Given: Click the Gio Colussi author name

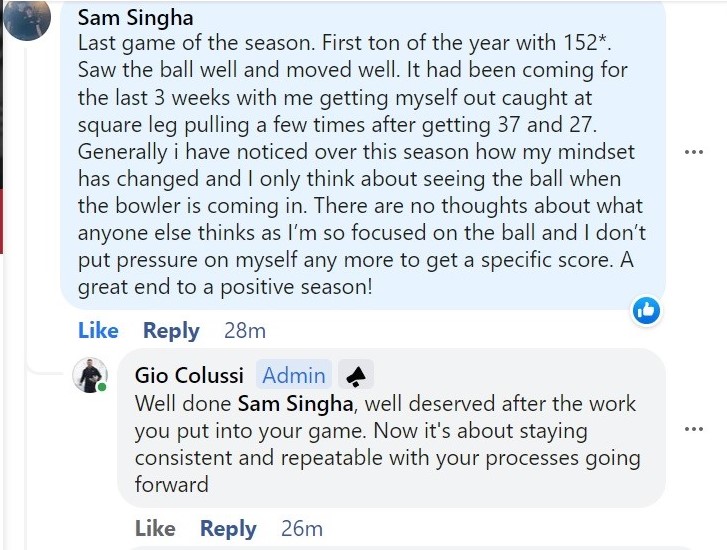Looking at the screenshot, I should coord(189,375).
